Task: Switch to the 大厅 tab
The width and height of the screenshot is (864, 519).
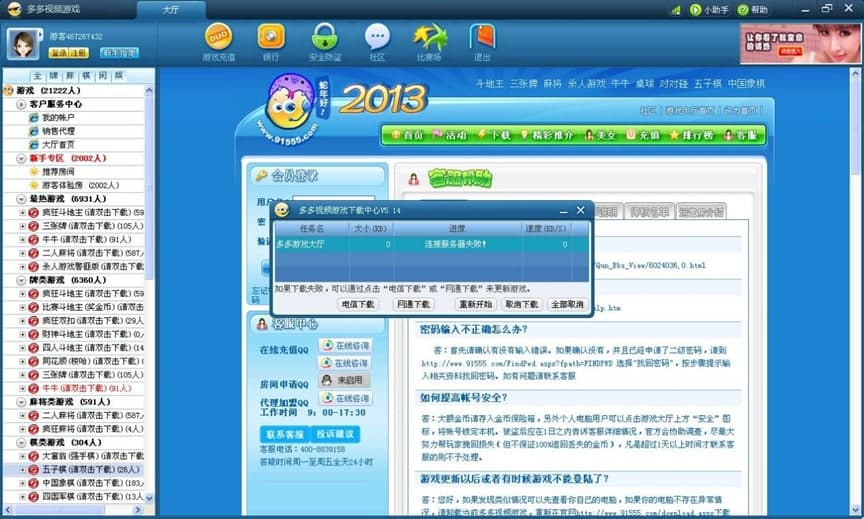Action: 171,10
